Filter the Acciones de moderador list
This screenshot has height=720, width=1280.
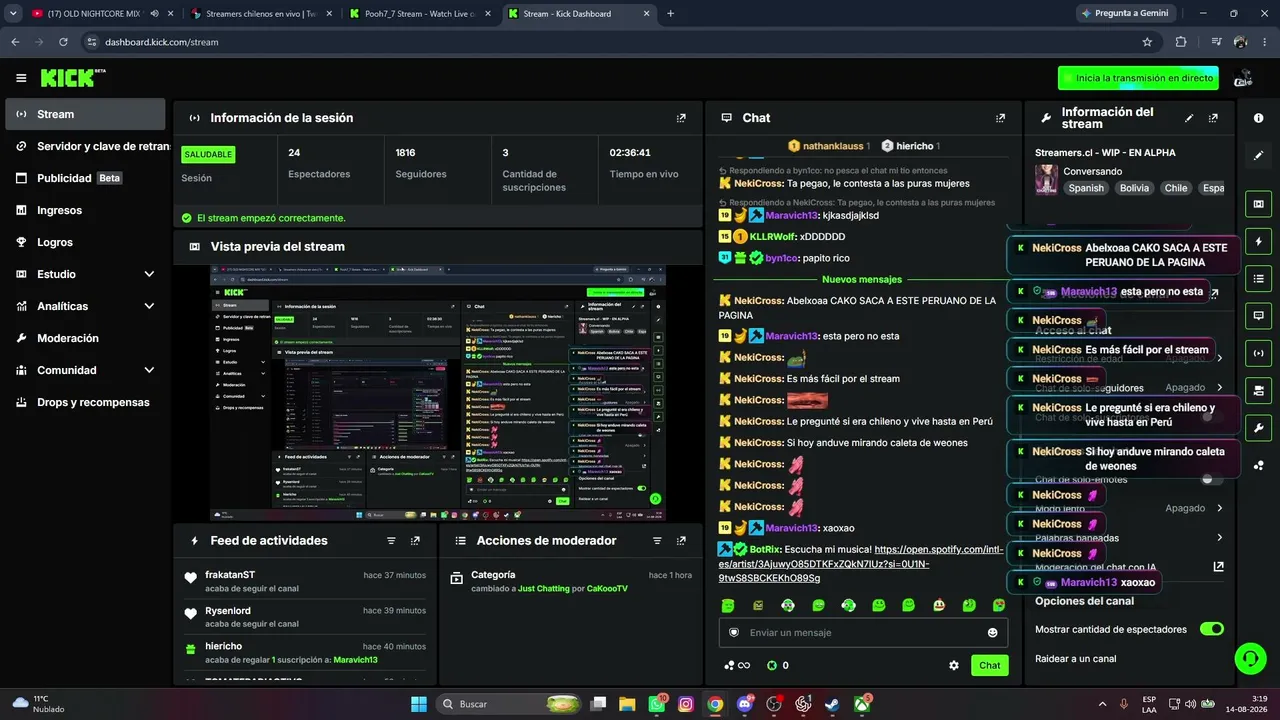click(x=657, y=540)
